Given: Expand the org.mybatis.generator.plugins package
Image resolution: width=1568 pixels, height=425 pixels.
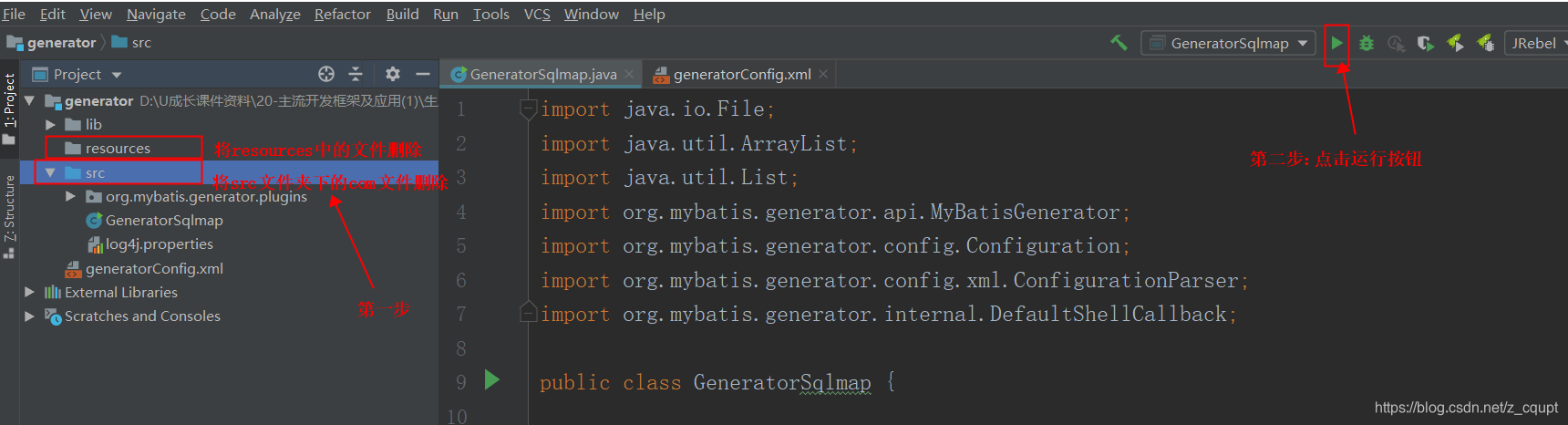Looking at the screenshot, I should (70, 196).
